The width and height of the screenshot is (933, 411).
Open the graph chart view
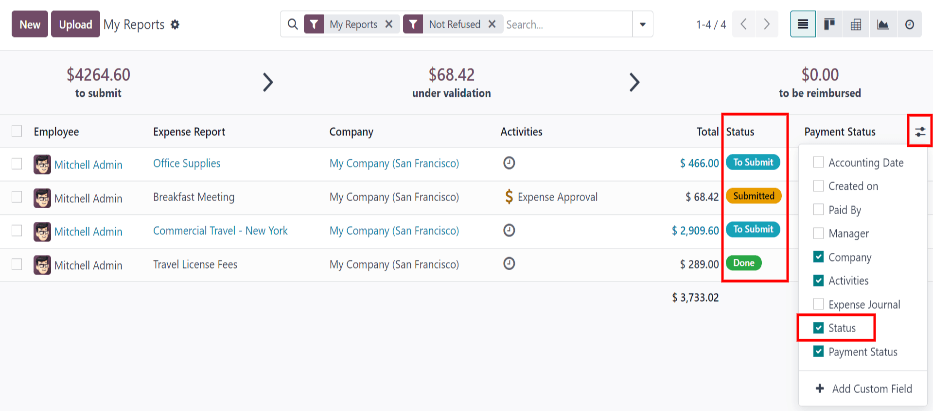[x=883, y=24]
